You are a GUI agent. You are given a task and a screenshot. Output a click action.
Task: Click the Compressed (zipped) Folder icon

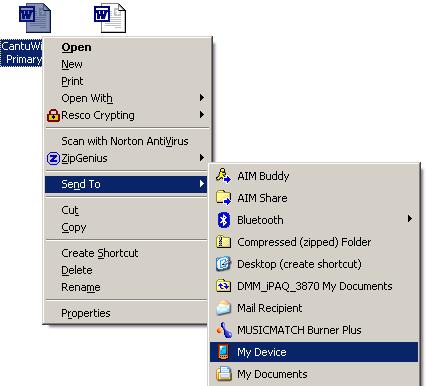click(223, 242)
